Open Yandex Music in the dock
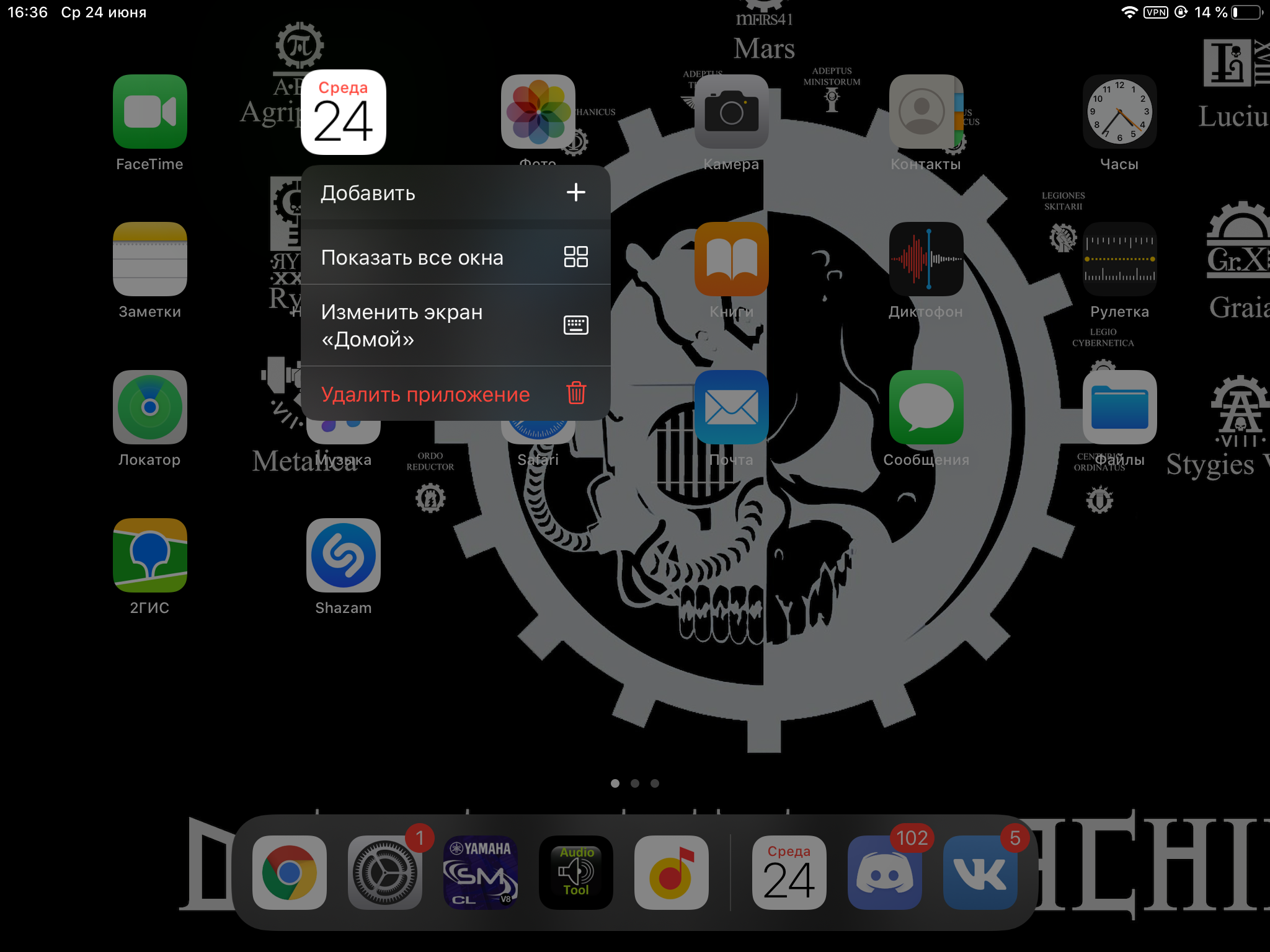Viewport: 1270px width, 952px height. pyautogui.click(x=671, y=873)
